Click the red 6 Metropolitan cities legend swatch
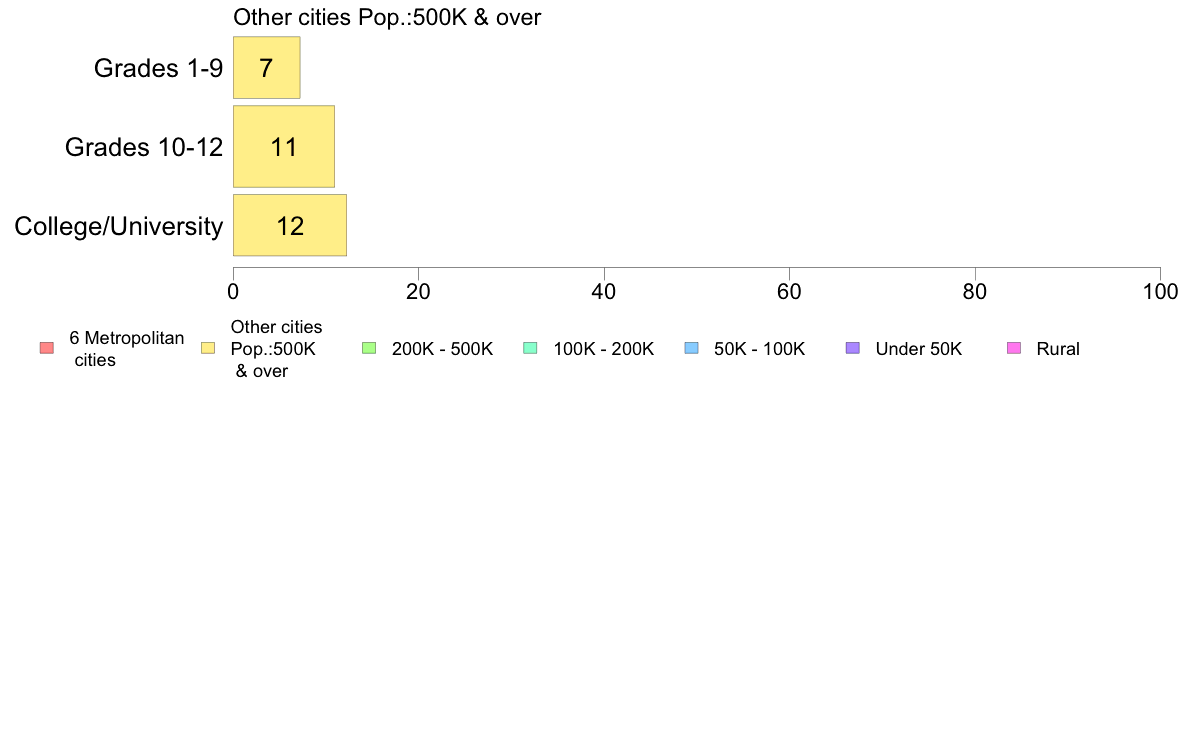The height and width of the screenshot is (736, 1188). pyautogui.click(x=47, y=349)
